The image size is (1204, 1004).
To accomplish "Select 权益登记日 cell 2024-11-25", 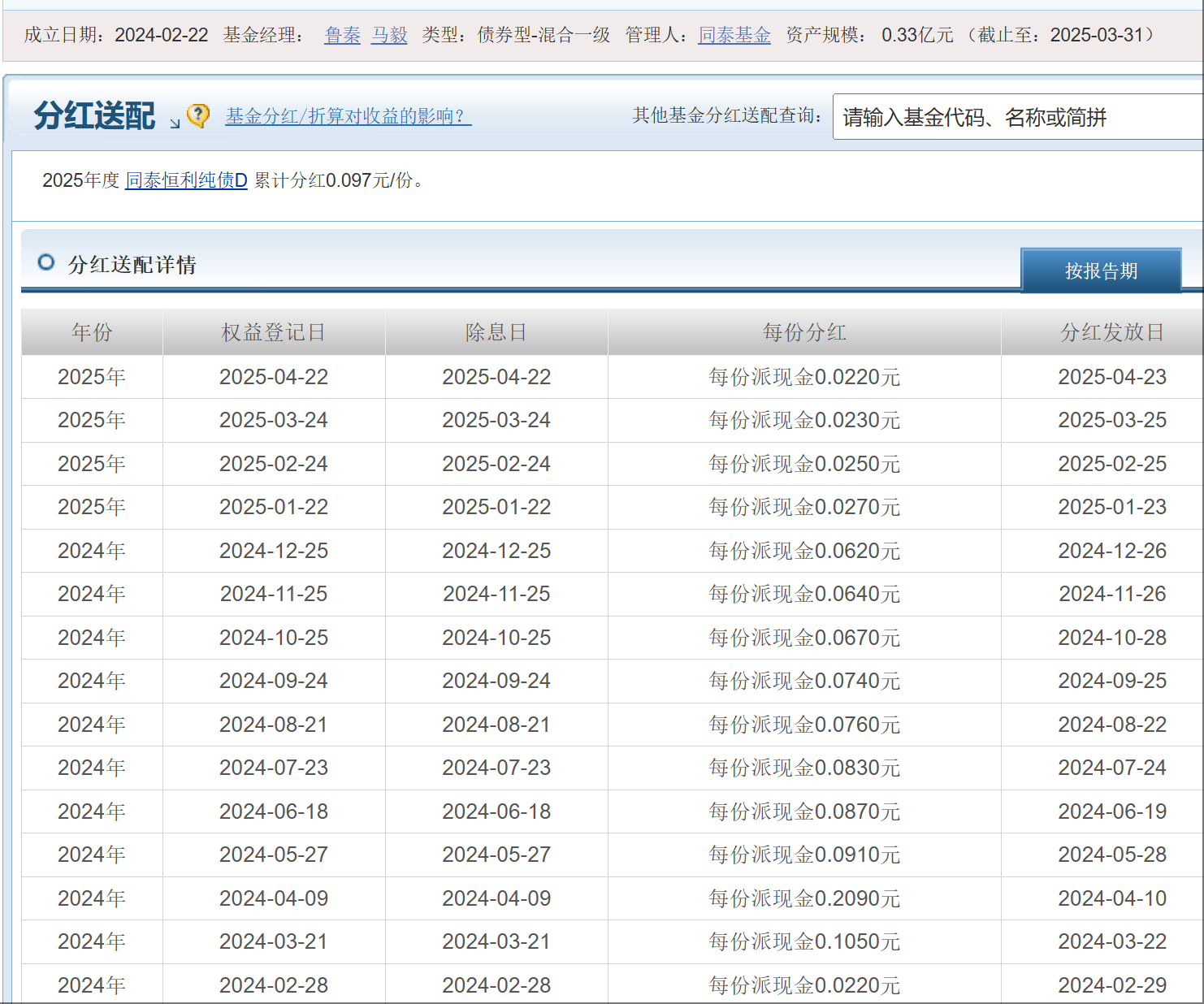I will coord(274,594).
